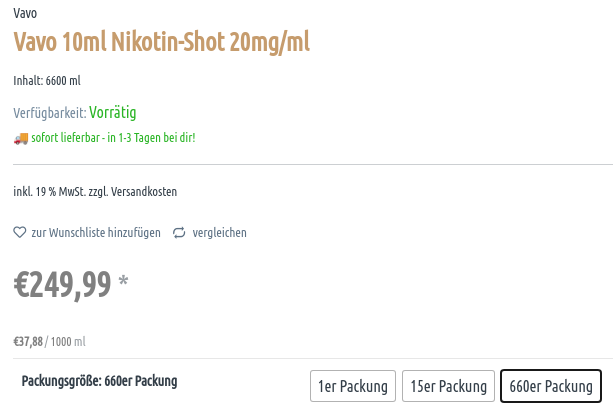Viewport: 613px width, 409px height.
Task: Click the €37,88 / 1000 ml unit price
Action: (49, 341)
